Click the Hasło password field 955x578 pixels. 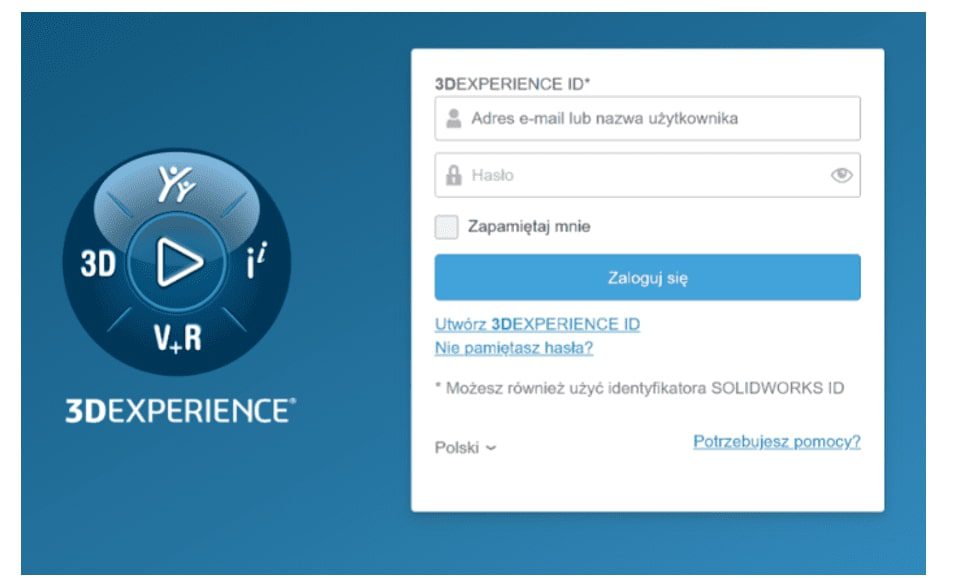click(x=647, y=175)
